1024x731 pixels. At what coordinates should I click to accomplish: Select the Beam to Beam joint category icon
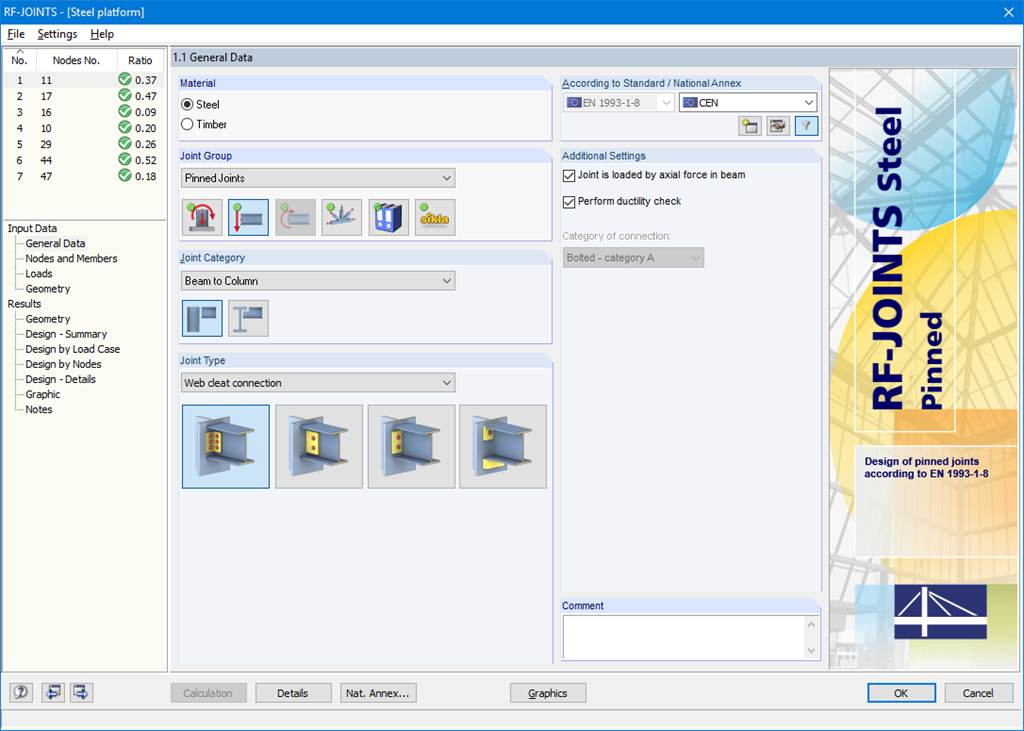(x=247, y=317)
